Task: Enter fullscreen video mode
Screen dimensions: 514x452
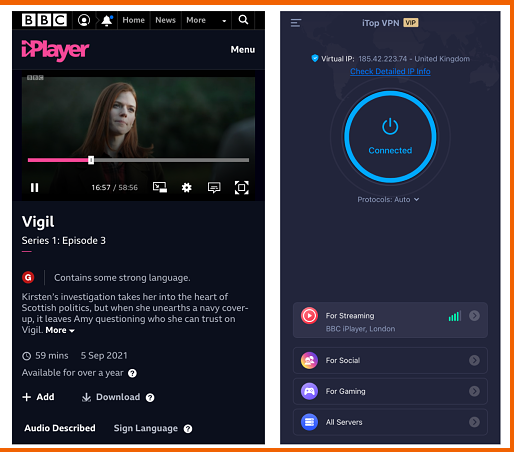Action: [x=242, y=188]
